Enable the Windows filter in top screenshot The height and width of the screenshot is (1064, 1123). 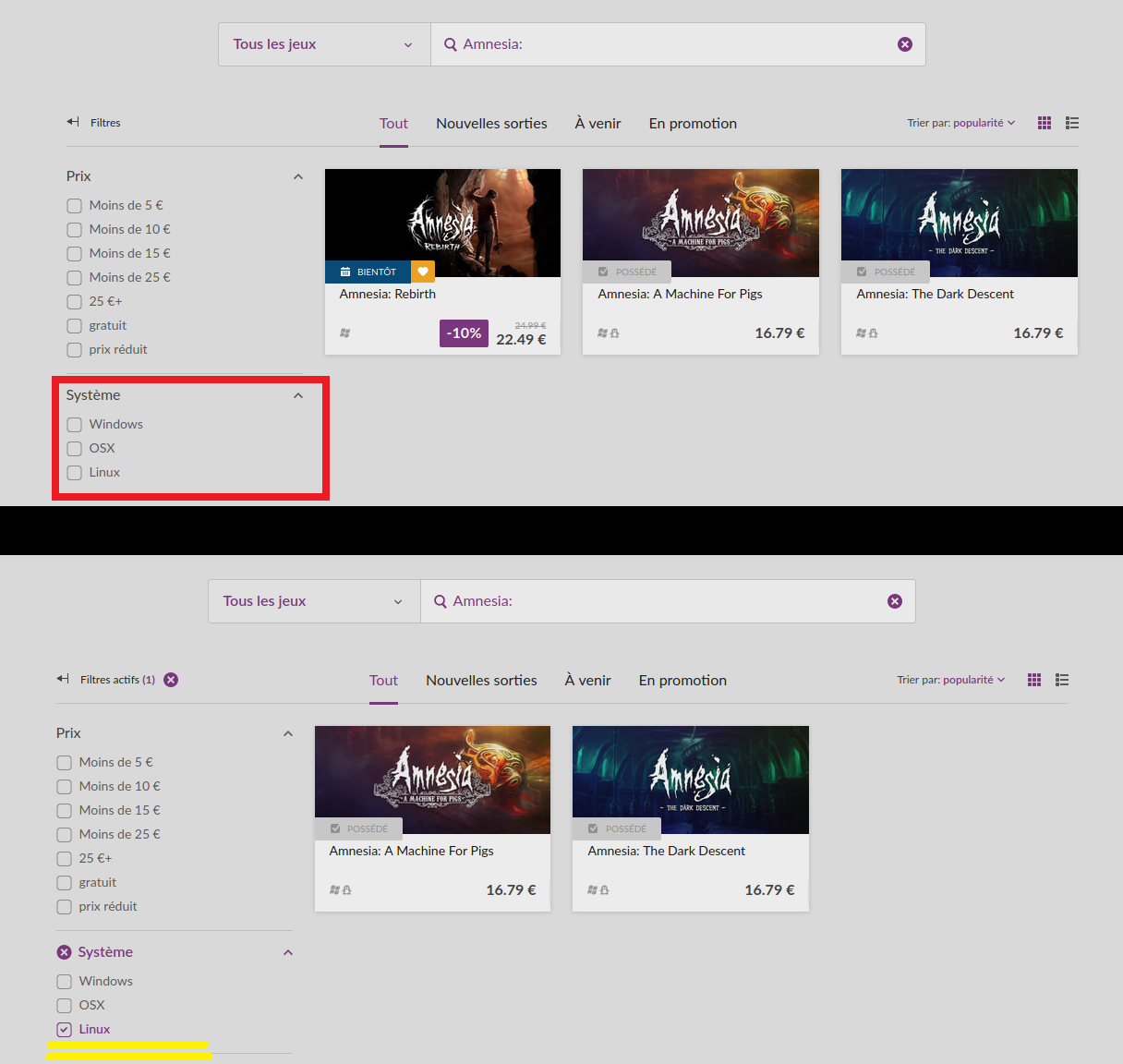click(x=75, y=425)
